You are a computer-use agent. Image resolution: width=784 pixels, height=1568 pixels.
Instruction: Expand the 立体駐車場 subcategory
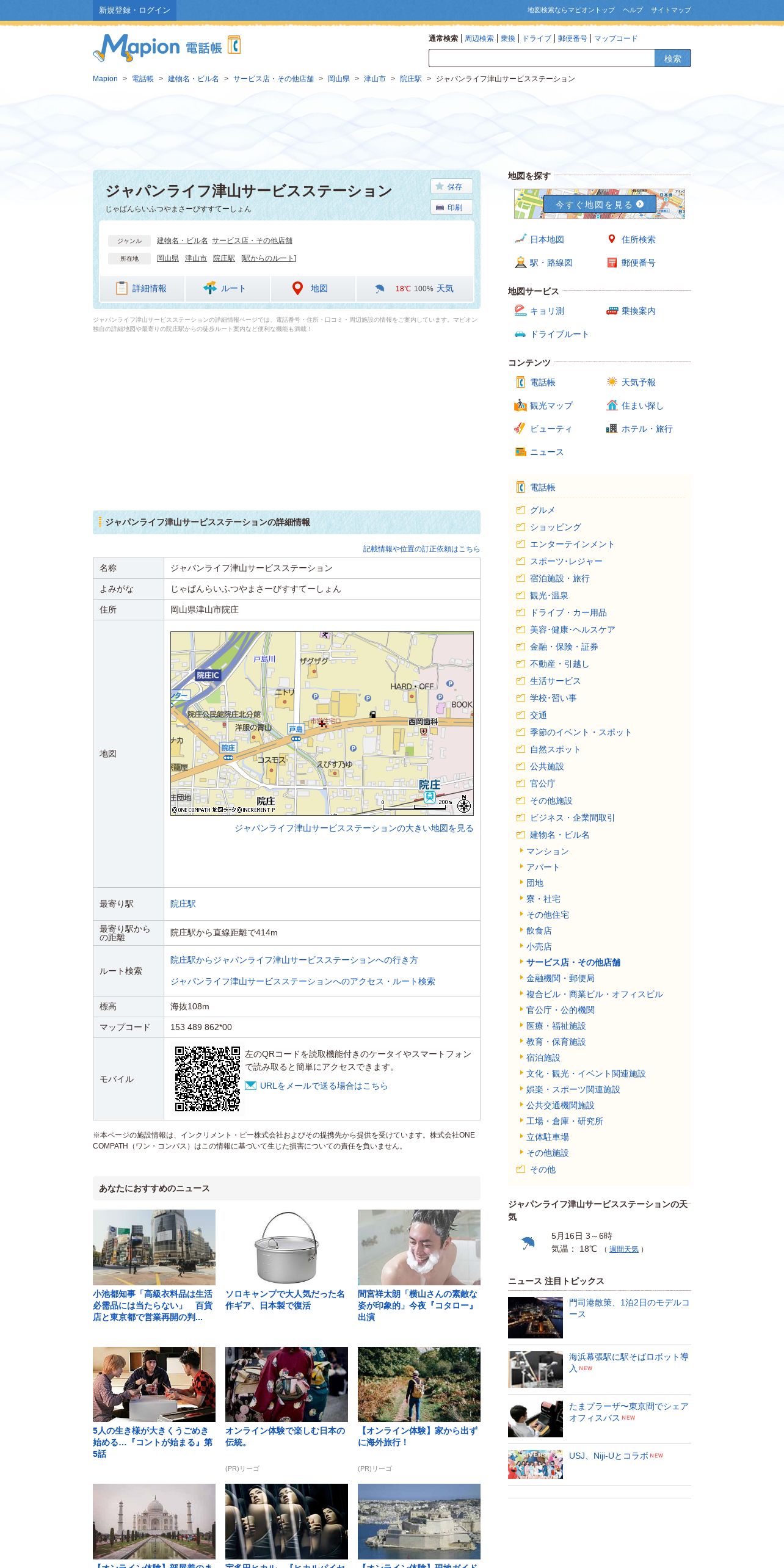tap(547, 1137)
